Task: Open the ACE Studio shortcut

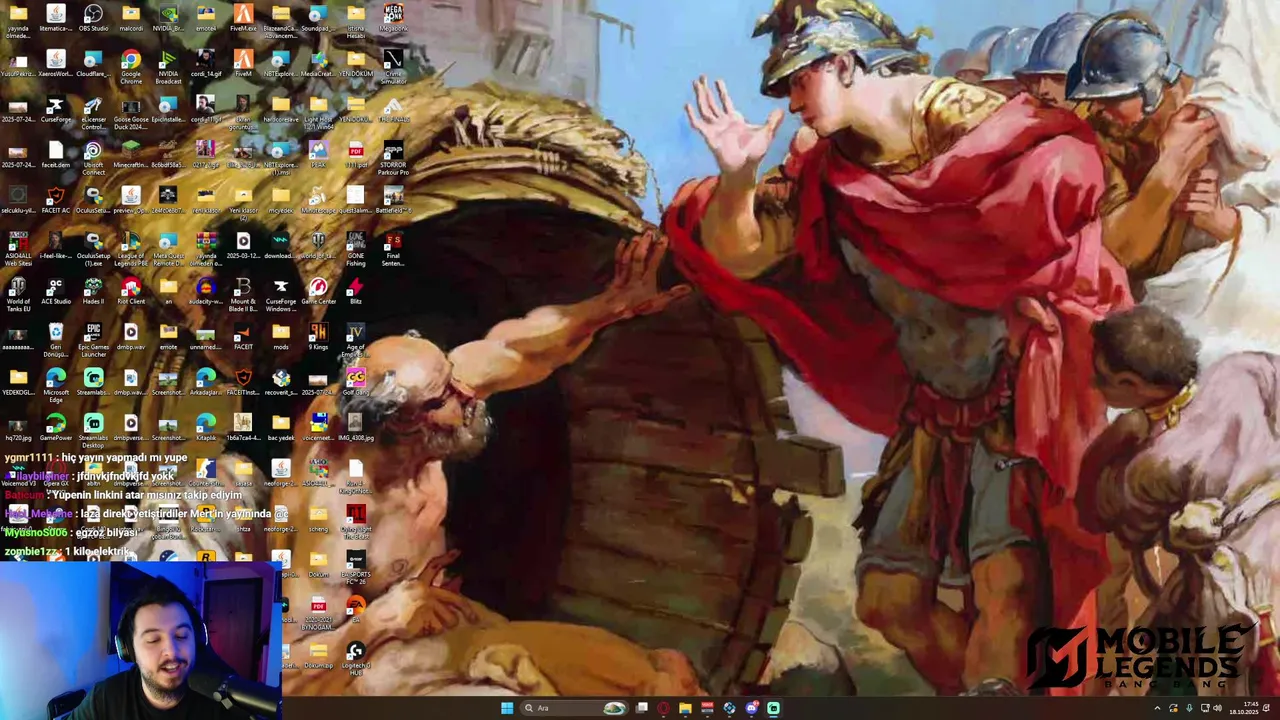Action: [x=56, y=292]
